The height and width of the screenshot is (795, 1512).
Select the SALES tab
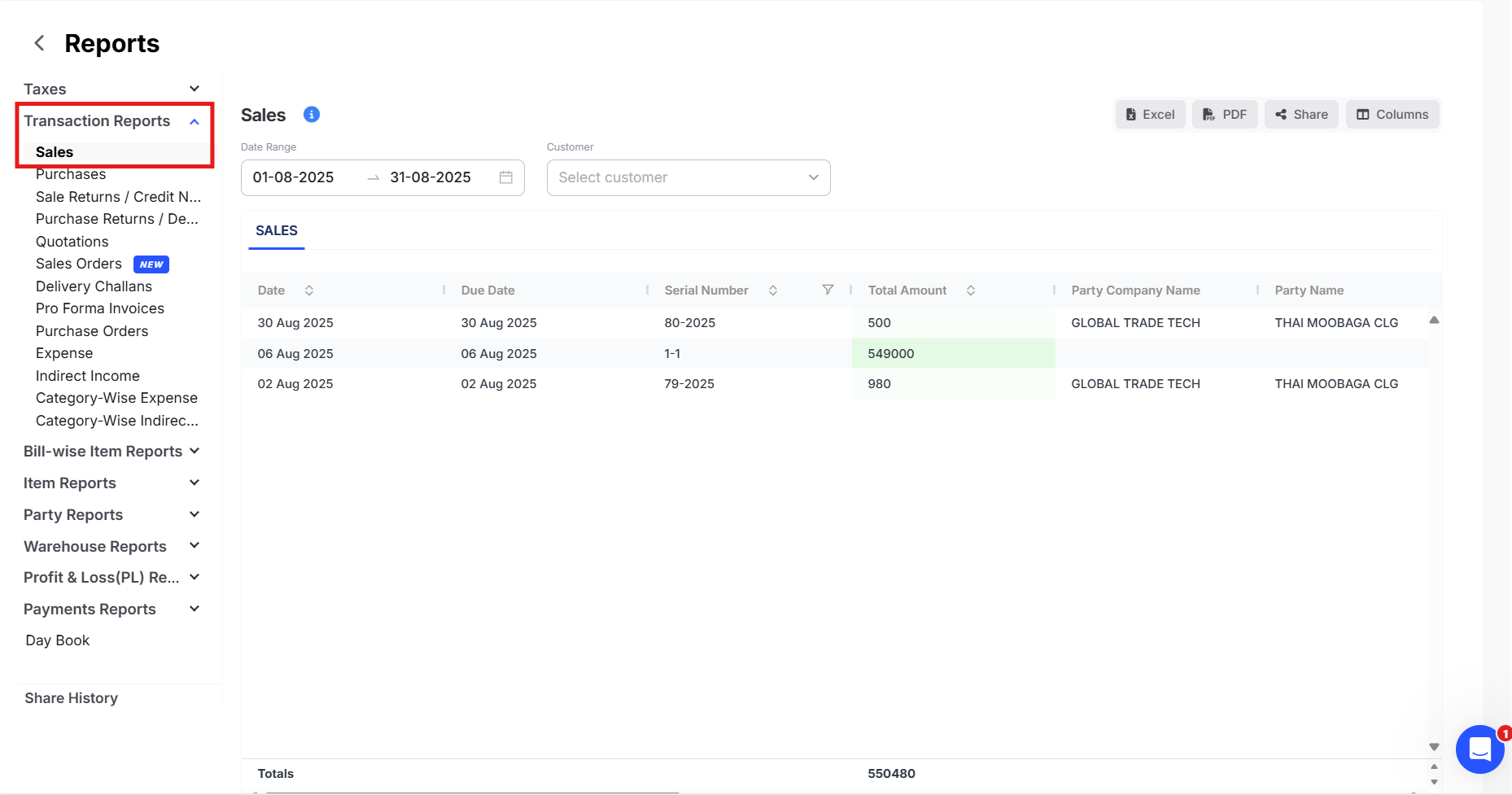coord(277,231)
